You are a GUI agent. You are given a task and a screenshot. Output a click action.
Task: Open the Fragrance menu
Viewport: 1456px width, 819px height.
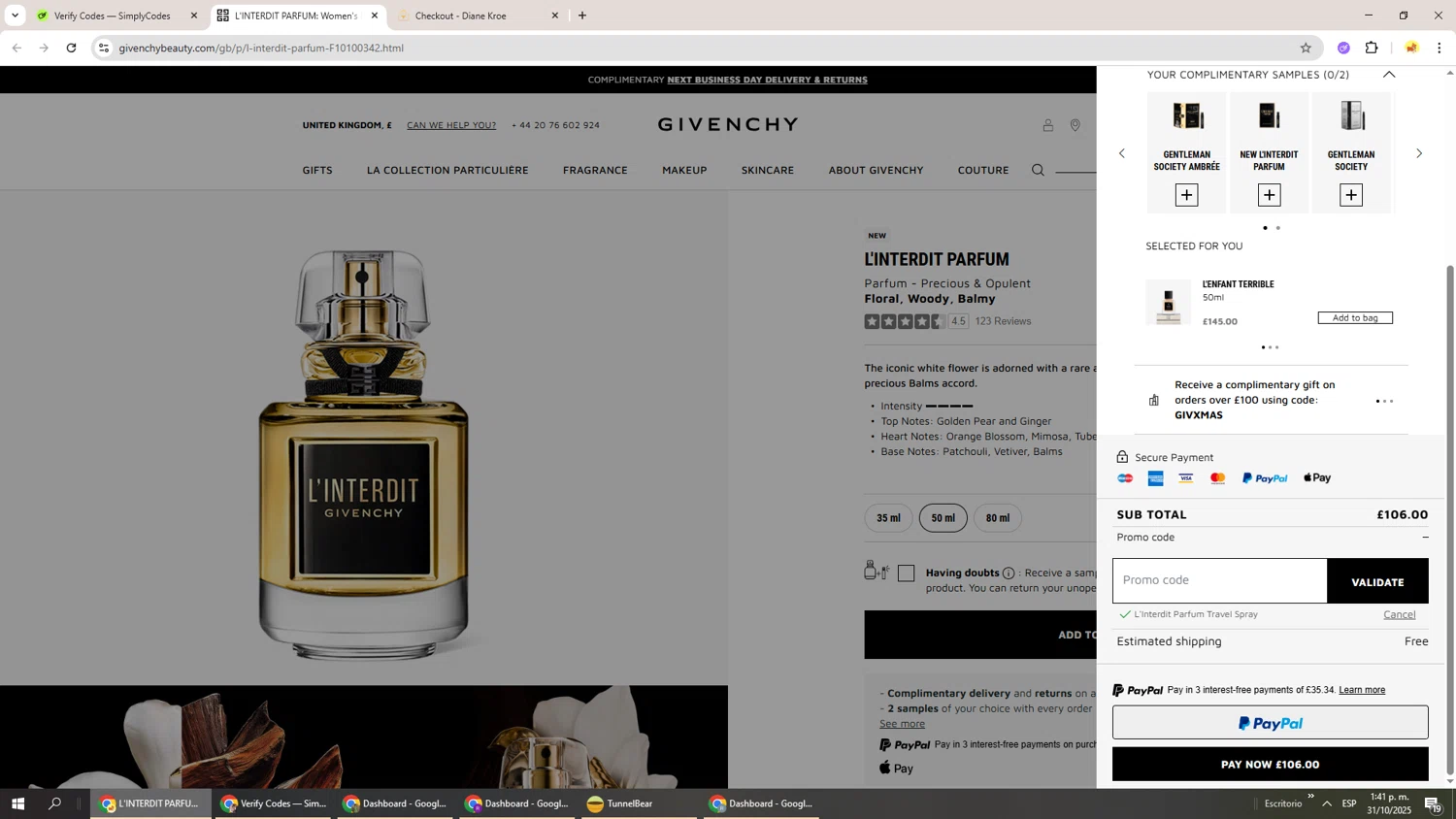[x=595, y=170]
